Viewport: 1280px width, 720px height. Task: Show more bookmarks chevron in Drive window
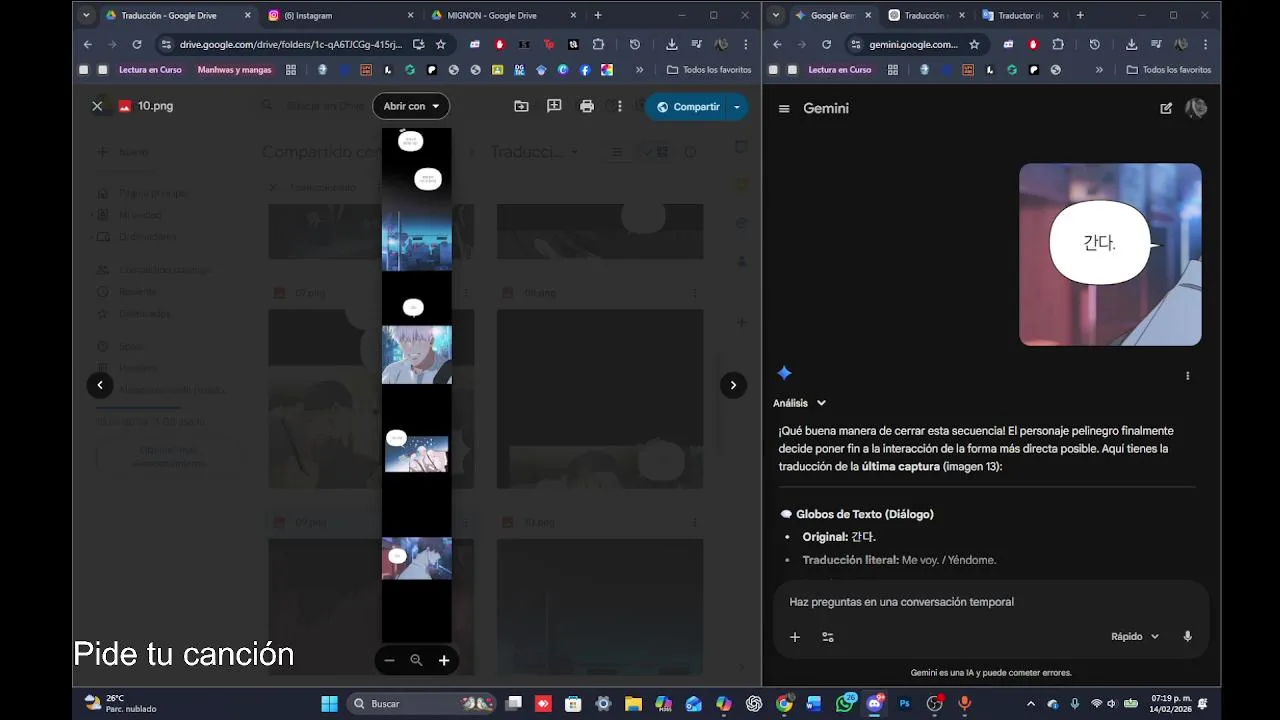pos(640,70)
